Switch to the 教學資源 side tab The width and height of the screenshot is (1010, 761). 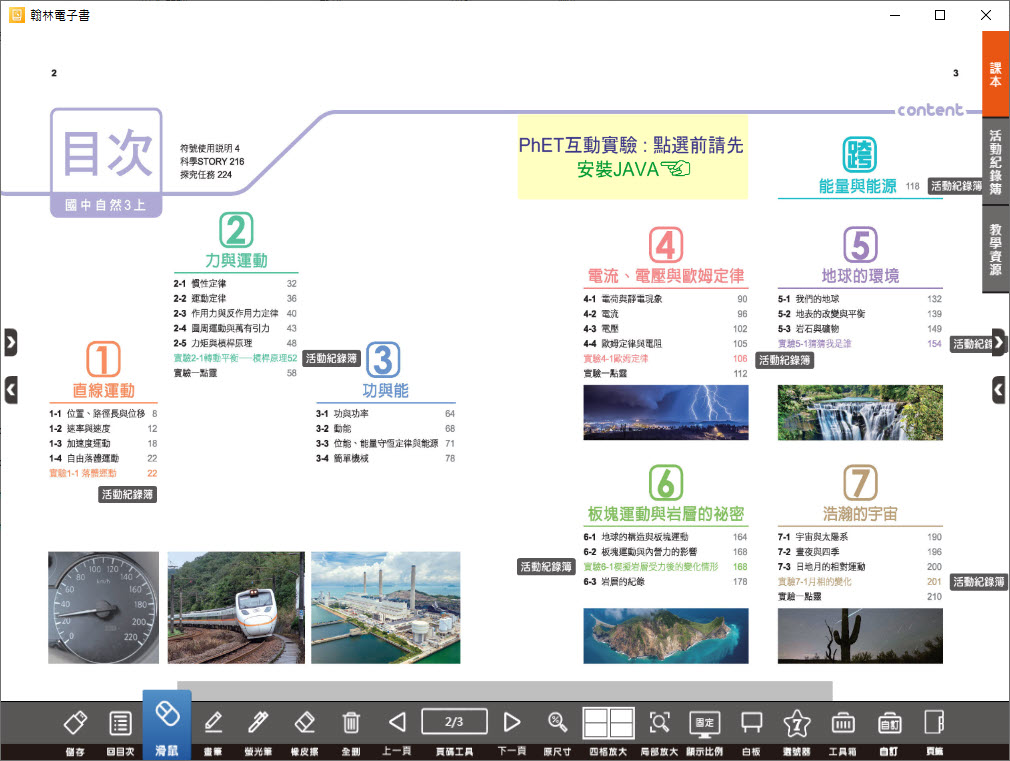[995, 249]
